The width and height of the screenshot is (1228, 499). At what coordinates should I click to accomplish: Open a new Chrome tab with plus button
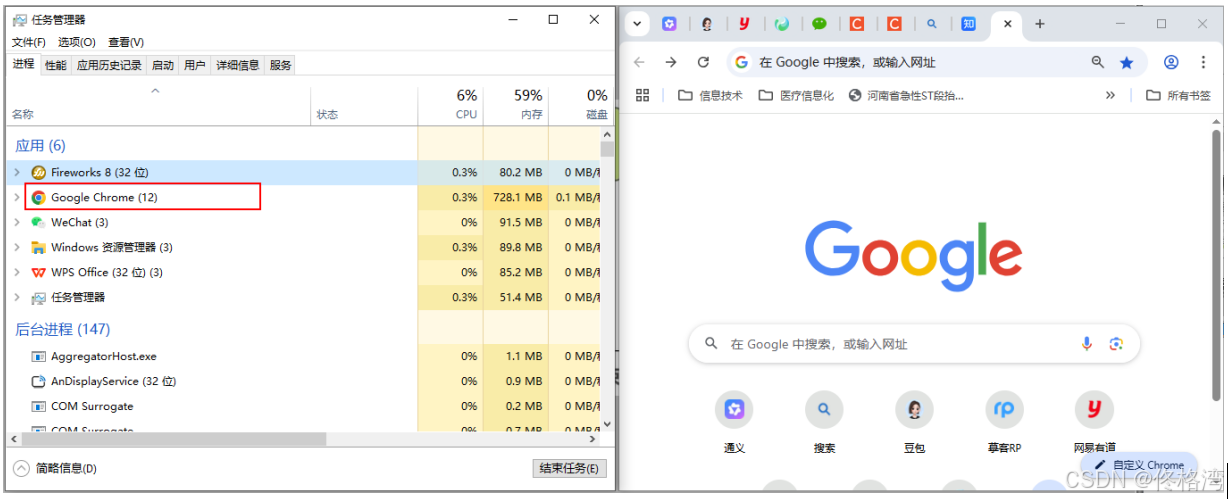[x=1040, y=24]
